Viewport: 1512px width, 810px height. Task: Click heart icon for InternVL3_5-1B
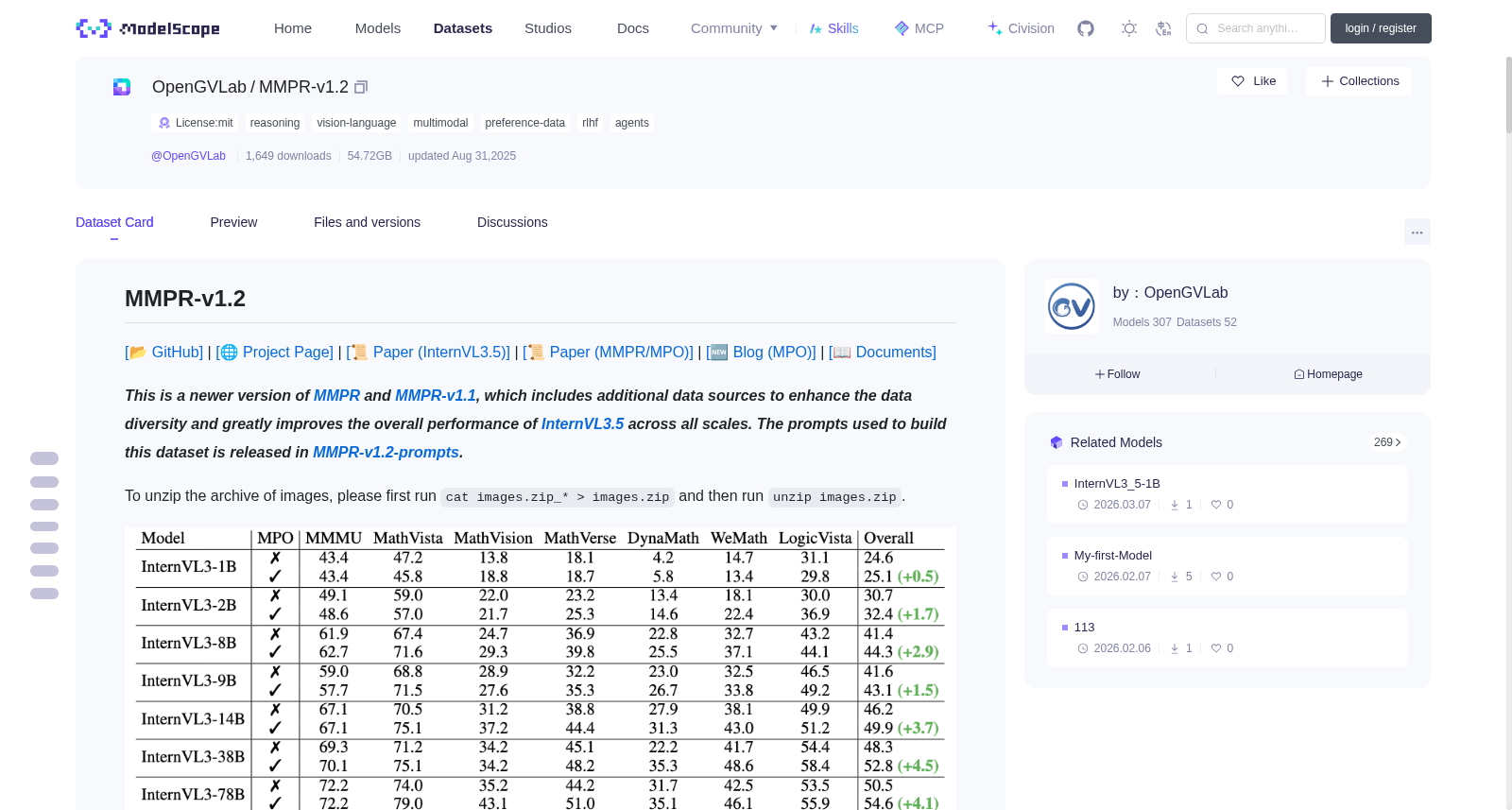pyautogui.click(x=1216, y=505)
